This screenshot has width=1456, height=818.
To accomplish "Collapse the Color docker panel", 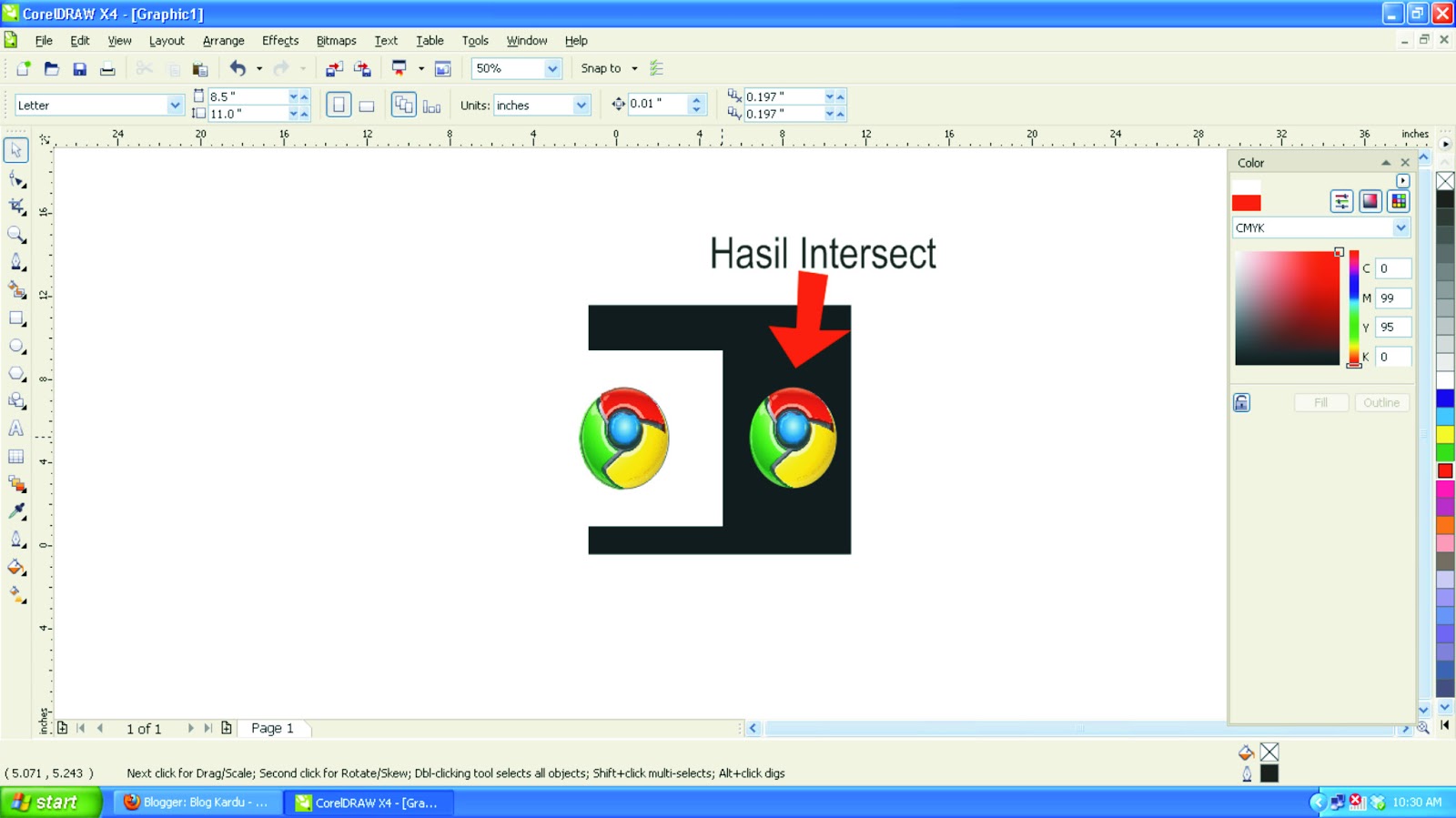I will click(x=1386, y=163).
